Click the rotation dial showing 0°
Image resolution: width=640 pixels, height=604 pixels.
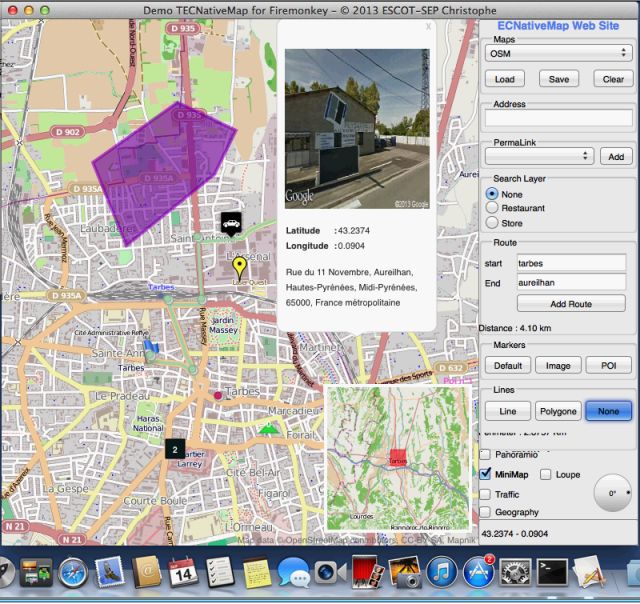pos(612,493)
